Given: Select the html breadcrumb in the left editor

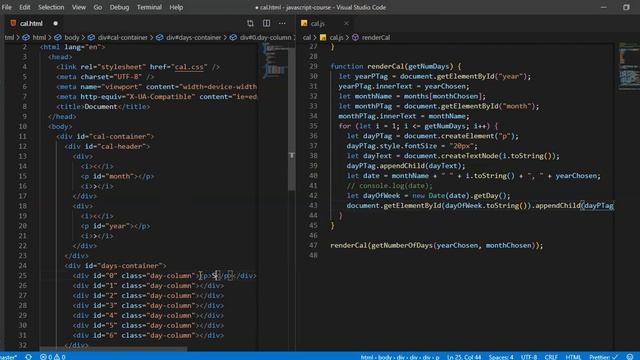Looking at the screenshot, I should [39, 38].
